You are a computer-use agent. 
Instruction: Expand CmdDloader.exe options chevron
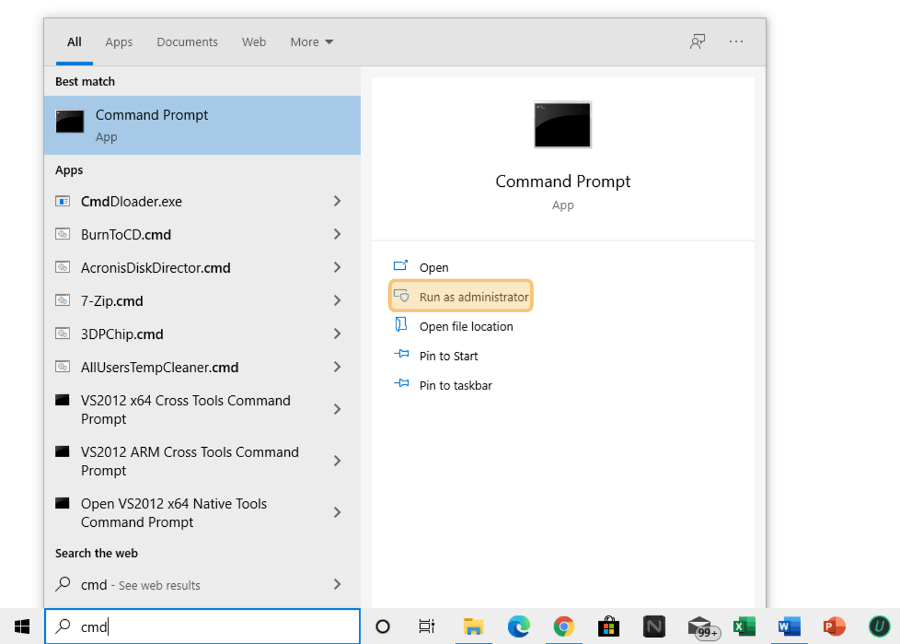click(x=338, y=201)
